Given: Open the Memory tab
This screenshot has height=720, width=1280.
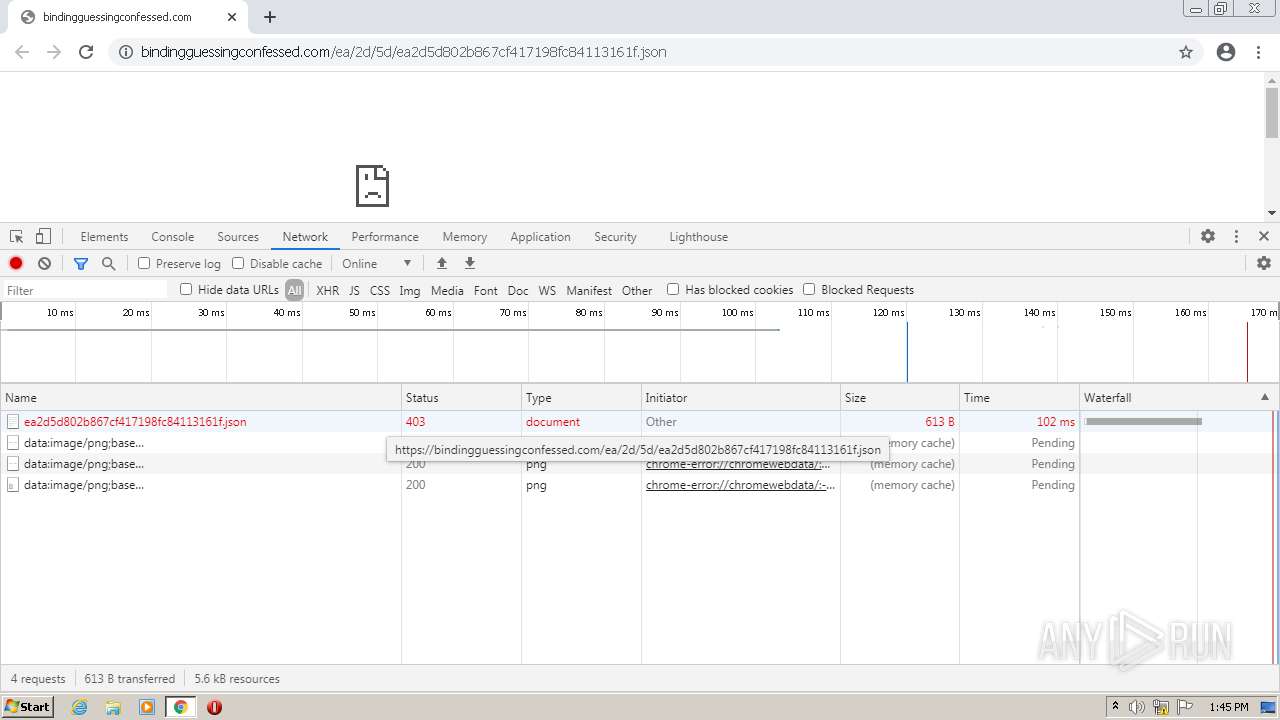Looking at the screenshot, I should point(465,237).
